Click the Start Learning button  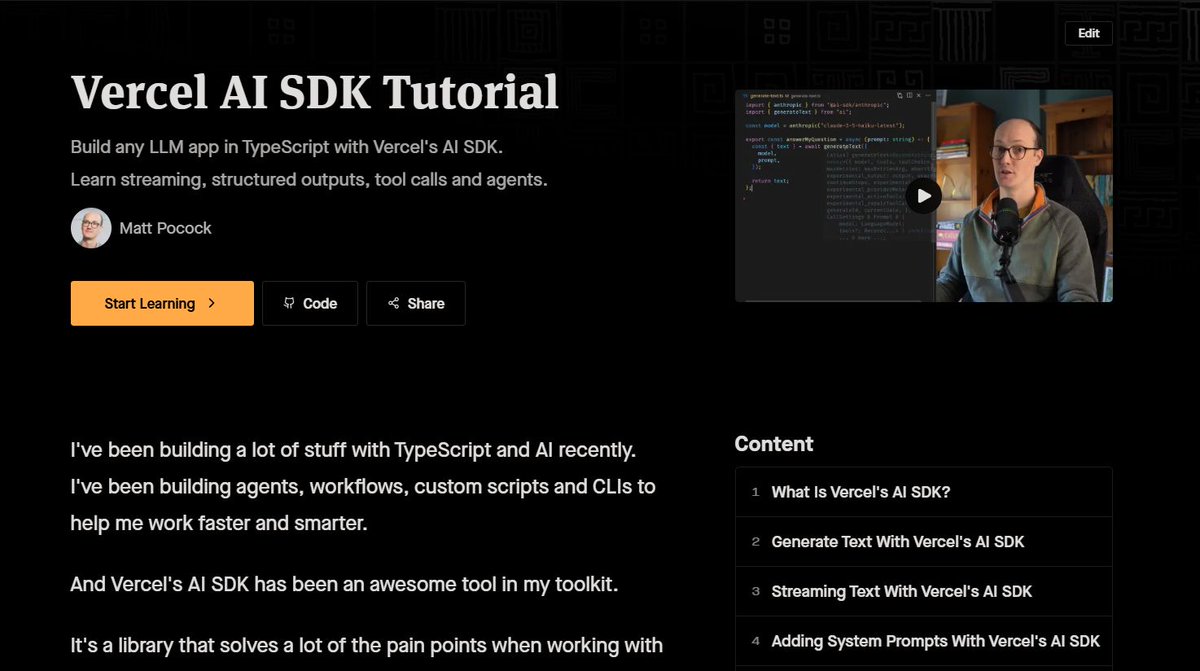pyautogui.click(x=162, y=303)
